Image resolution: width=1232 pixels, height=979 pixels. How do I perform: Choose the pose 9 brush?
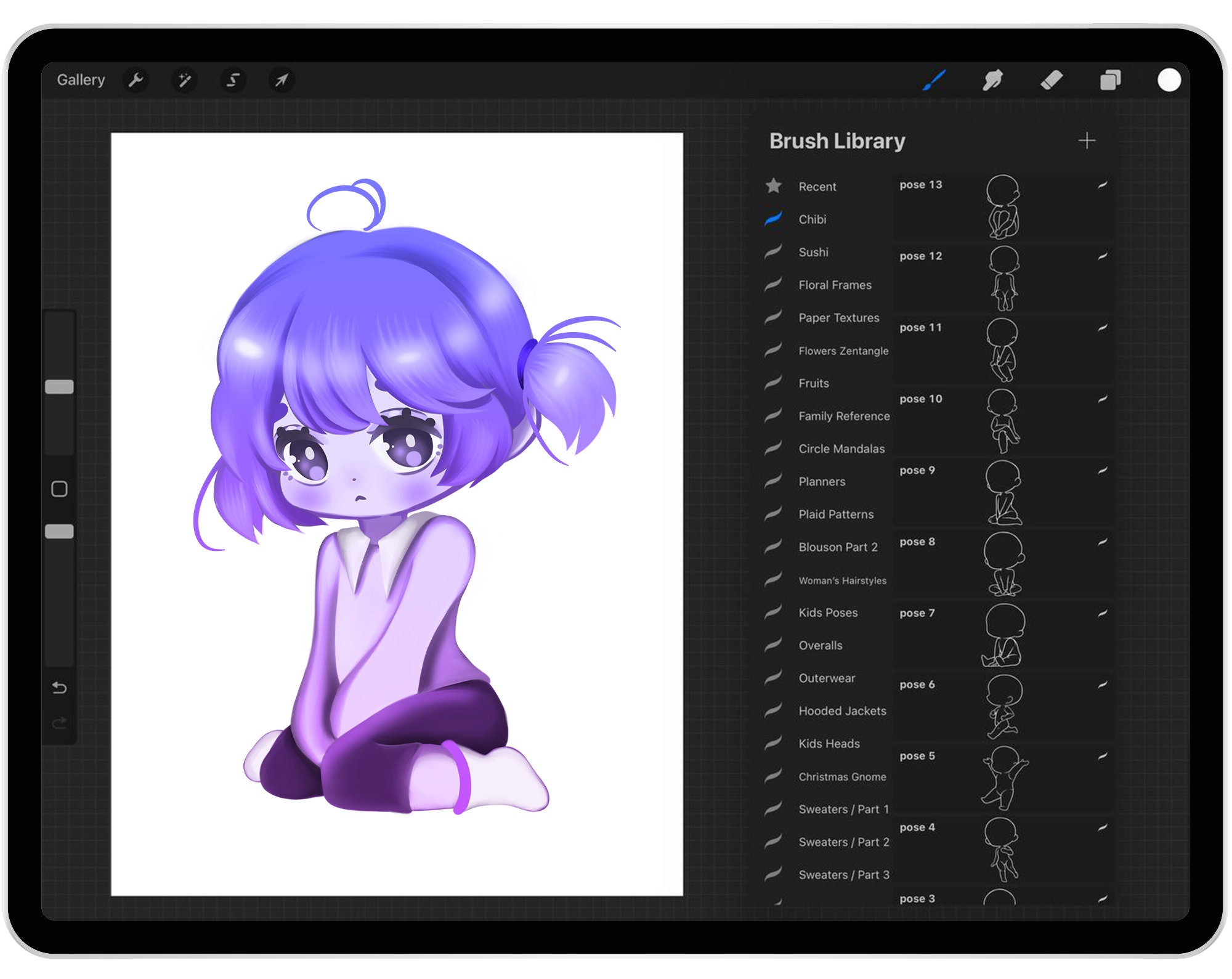[x=1003, y=492]
